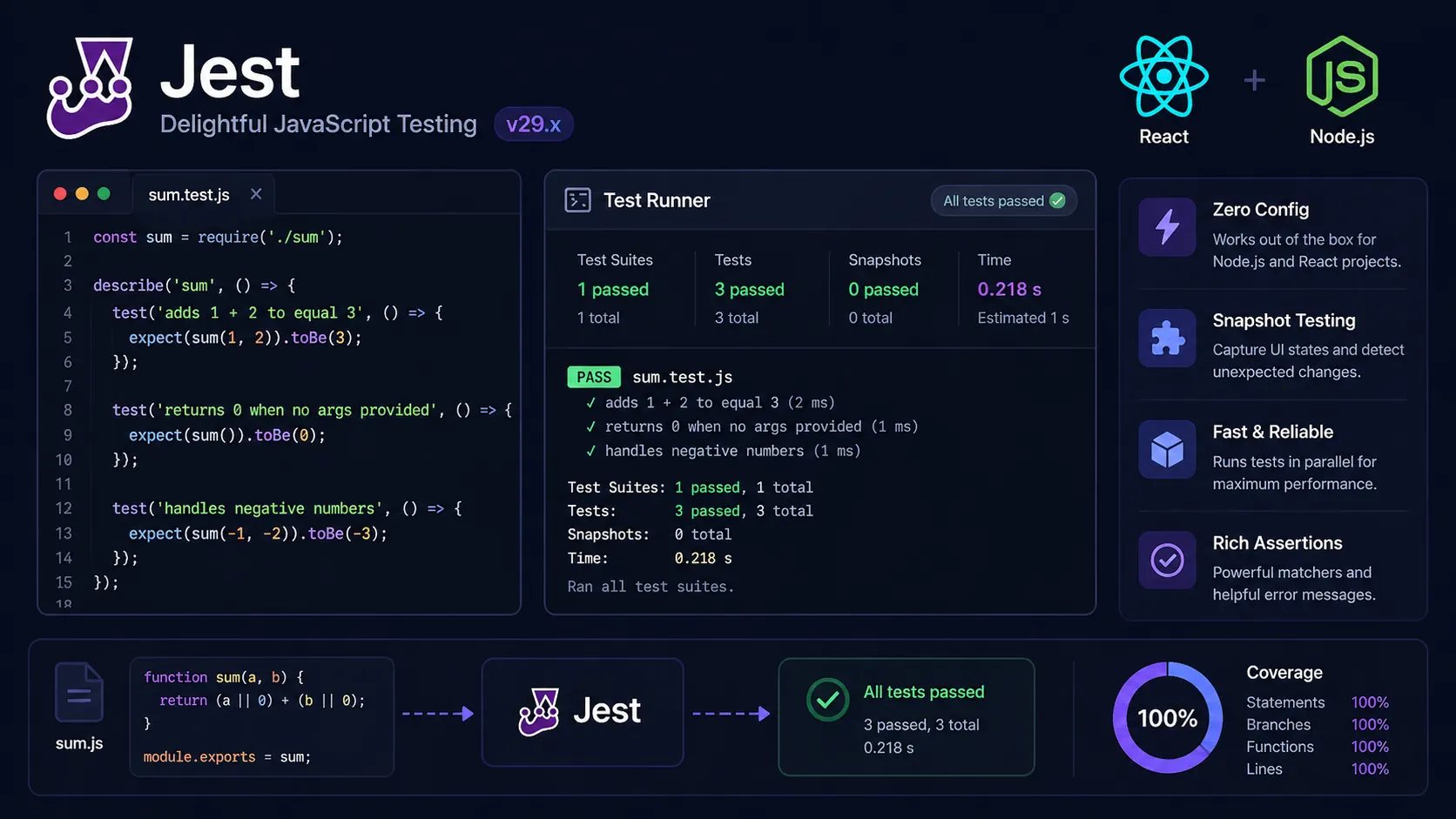
Task: Toggle the green check circle in flow diagram
Action: [827, 700]
